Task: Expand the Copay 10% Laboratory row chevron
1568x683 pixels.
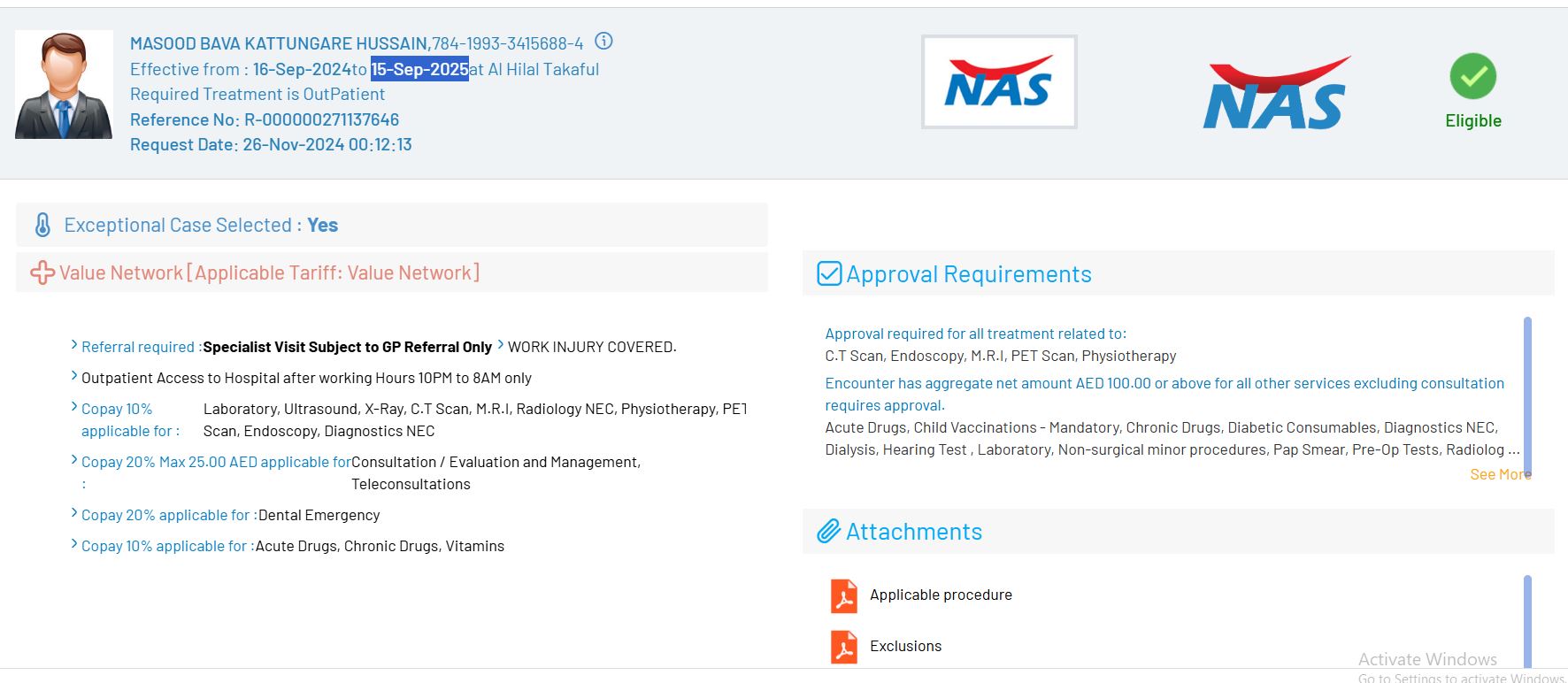Action: point(74,408)
